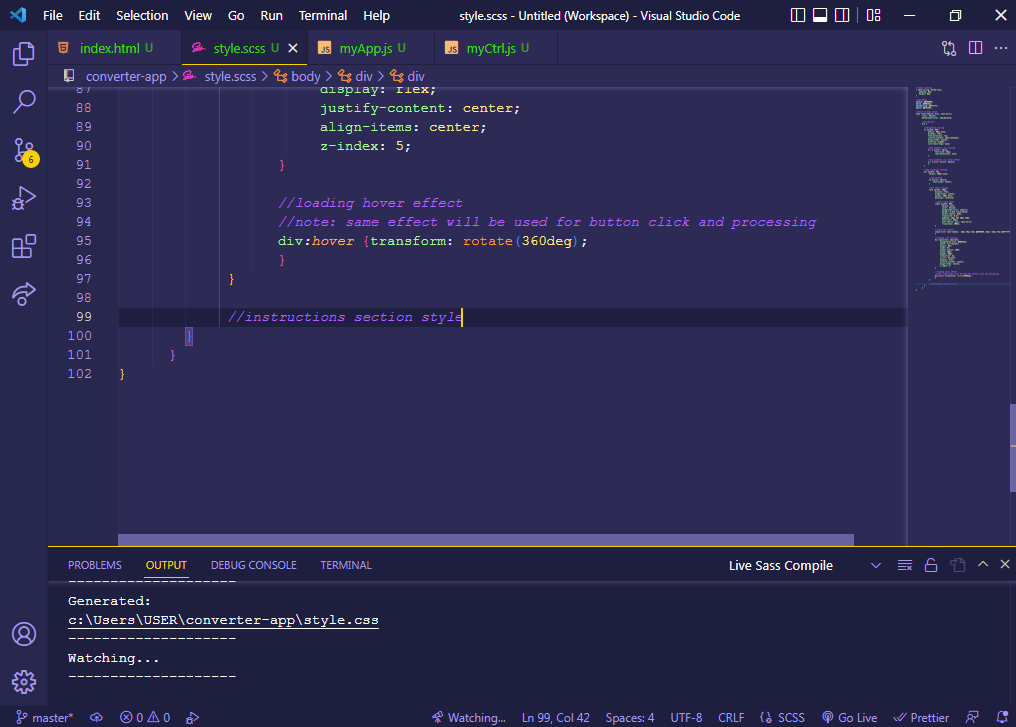
Task: Open the File menu
Action: coord(52,15)
